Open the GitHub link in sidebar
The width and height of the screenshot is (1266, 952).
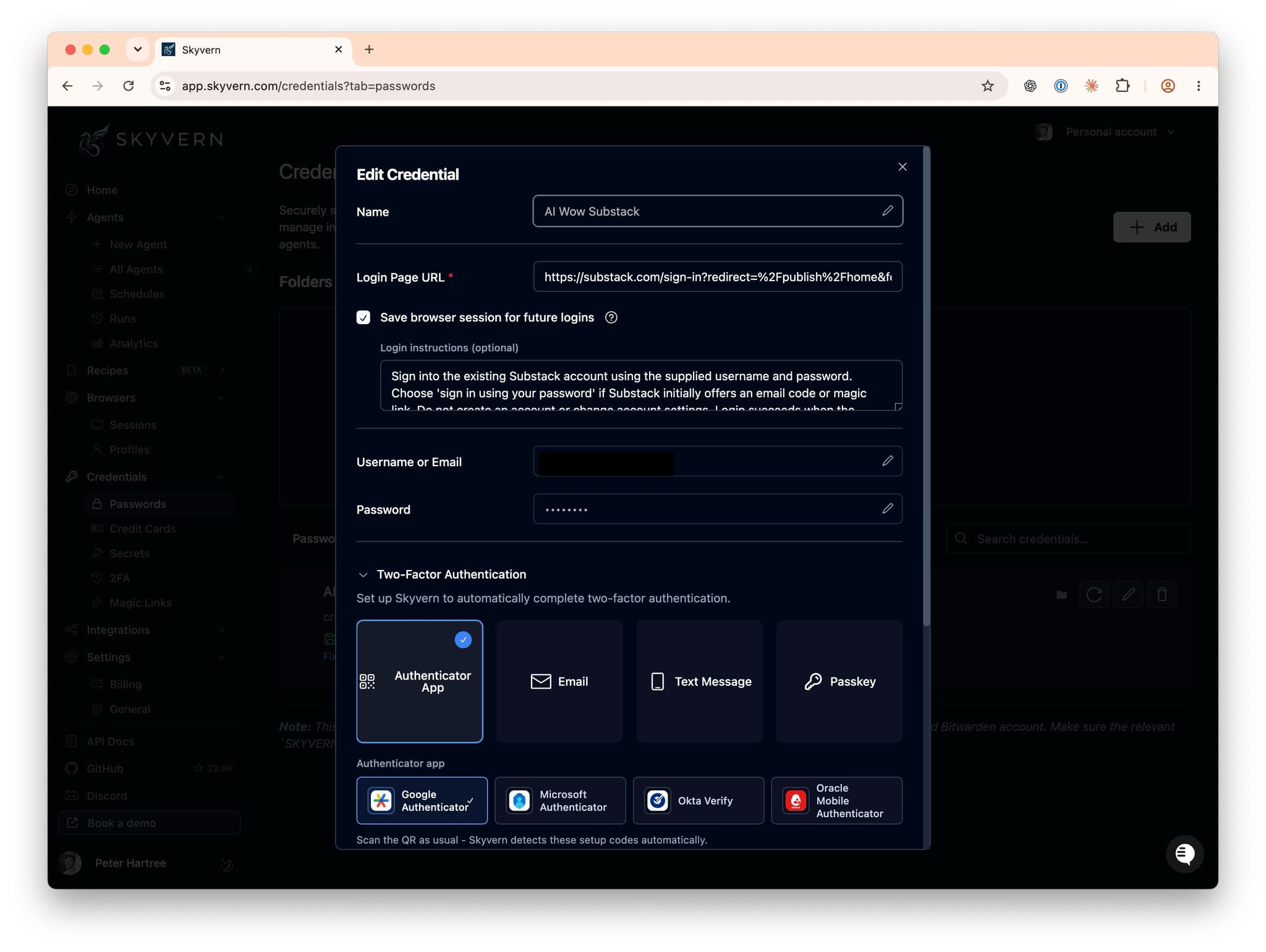click(x=105, y=768)
